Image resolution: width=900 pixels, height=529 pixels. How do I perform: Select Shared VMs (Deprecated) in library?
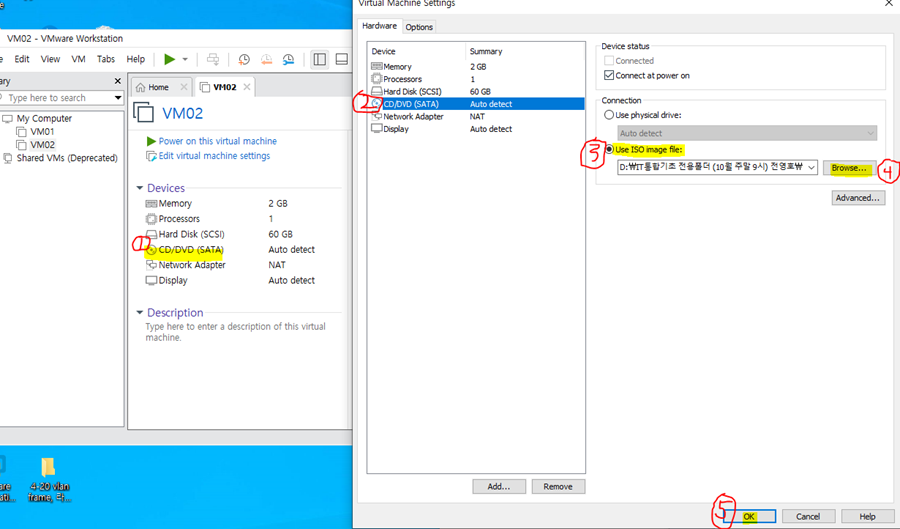click(x=67, y=158)
